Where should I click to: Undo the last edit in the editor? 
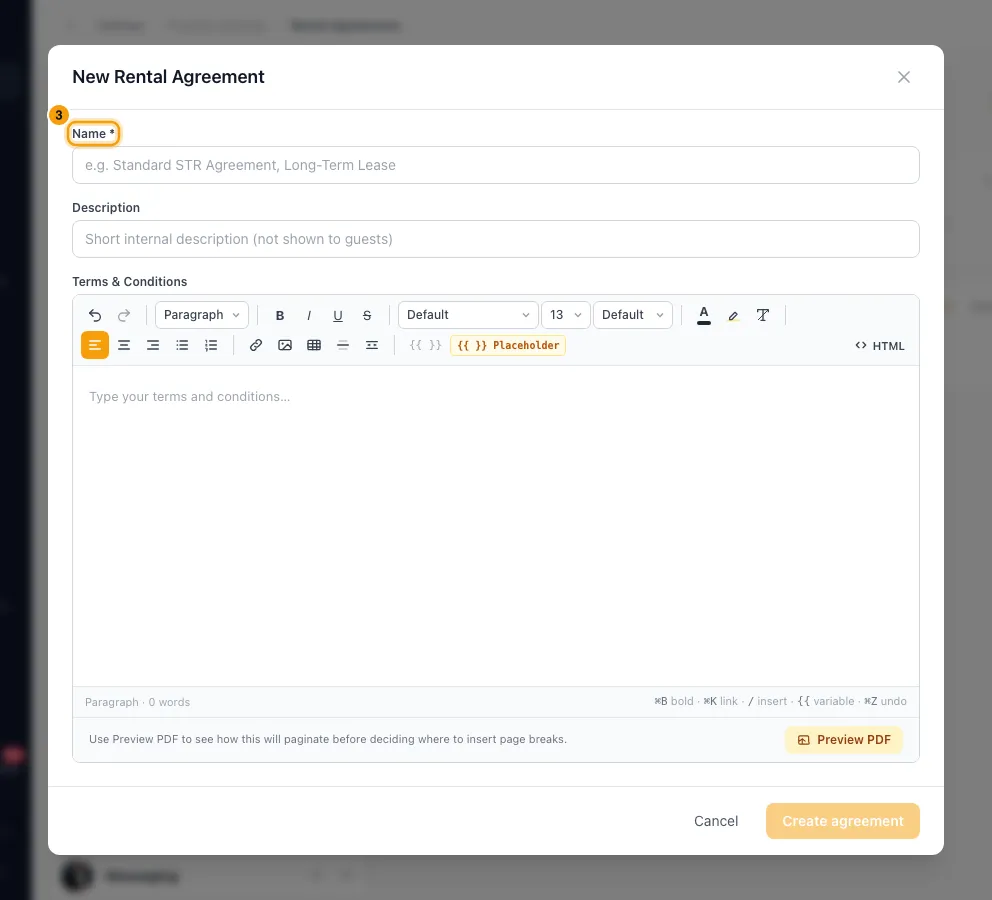click(95, 315)
